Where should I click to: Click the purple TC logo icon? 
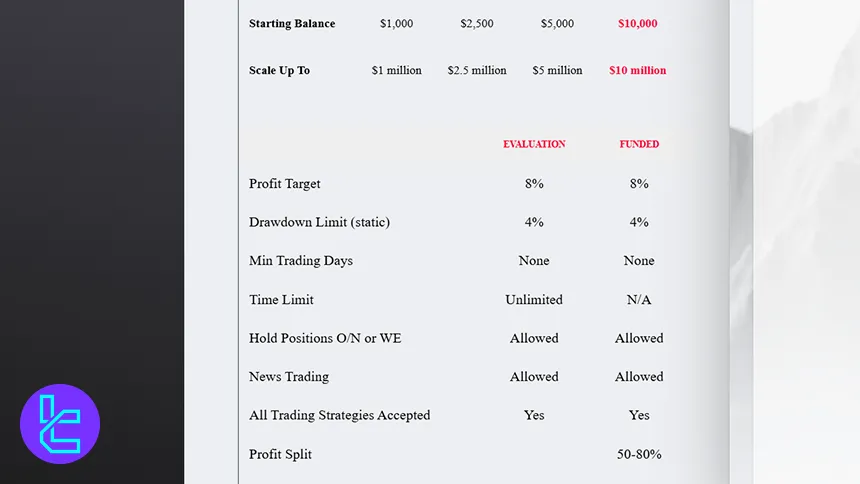coord(60,424)
